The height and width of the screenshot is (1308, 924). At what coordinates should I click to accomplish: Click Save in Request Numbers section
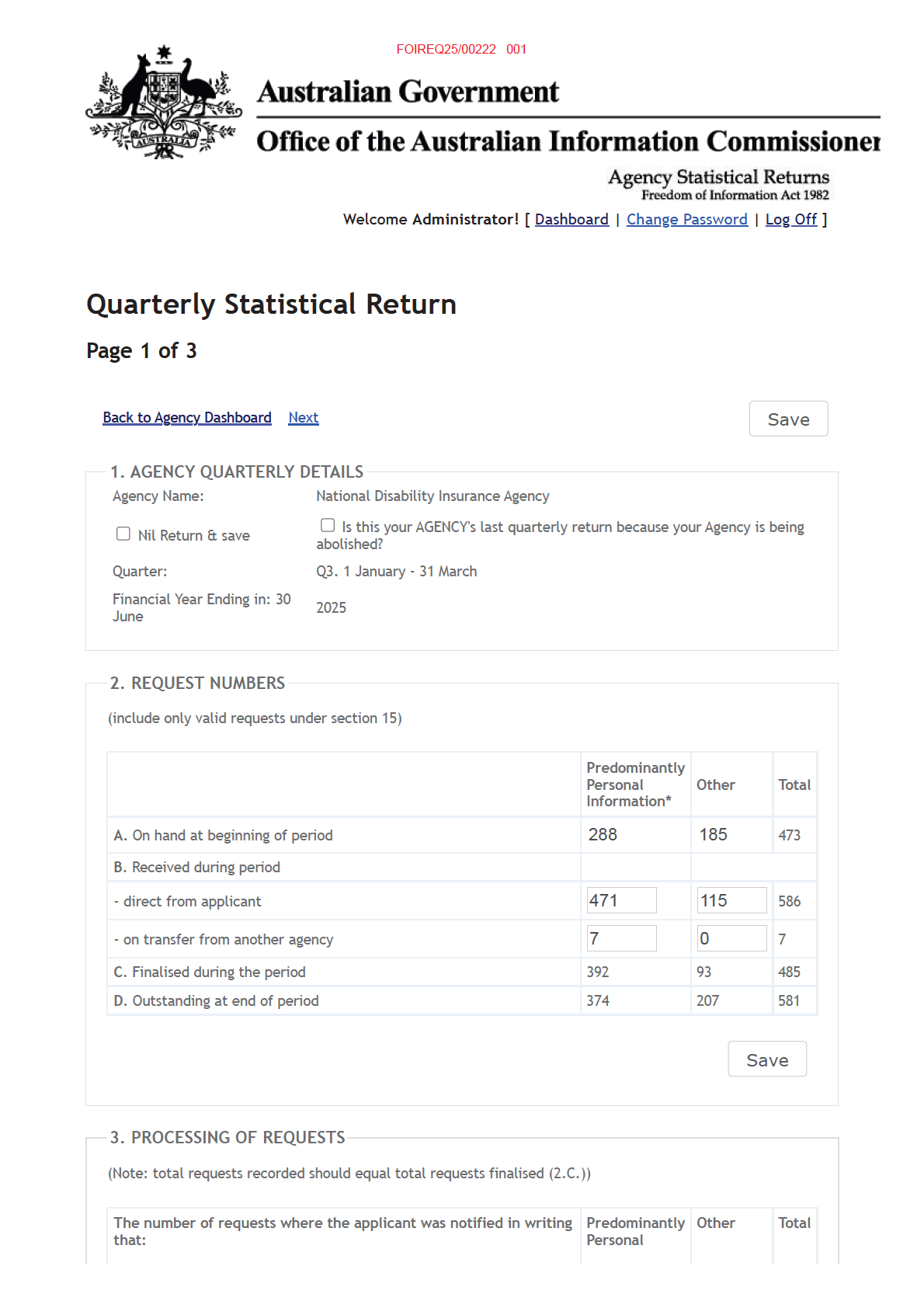pyautogui.click(x=767, y=1059)
